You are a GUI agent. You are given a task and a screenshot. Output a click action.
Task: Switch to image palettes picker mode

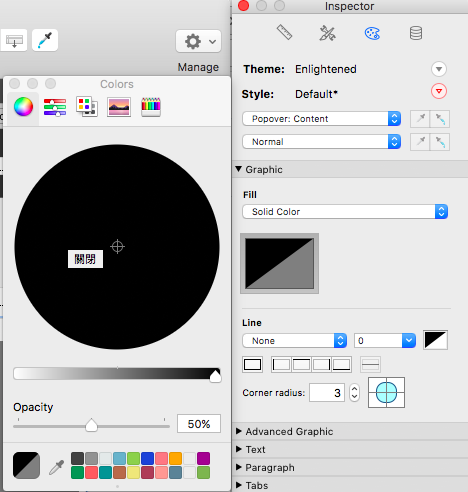click(119, 107)
